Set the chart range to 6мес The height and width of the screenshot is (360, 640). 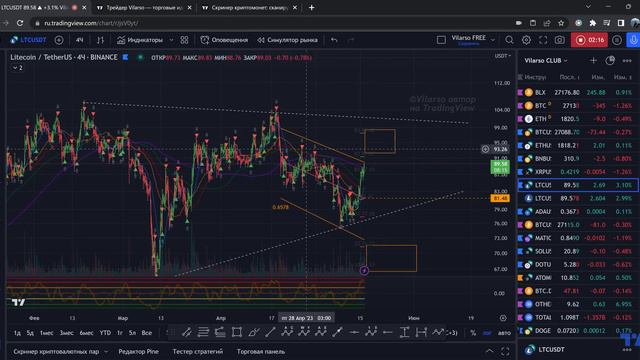(87, 333)
